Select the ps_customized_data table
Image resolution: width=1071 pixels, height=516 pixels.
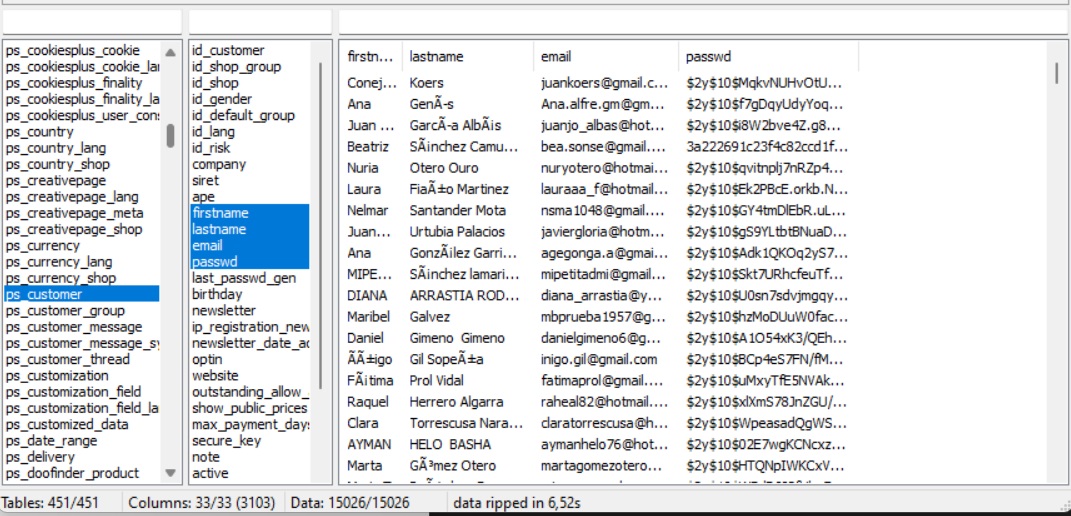pyautogui.click(x=81, y=424)
